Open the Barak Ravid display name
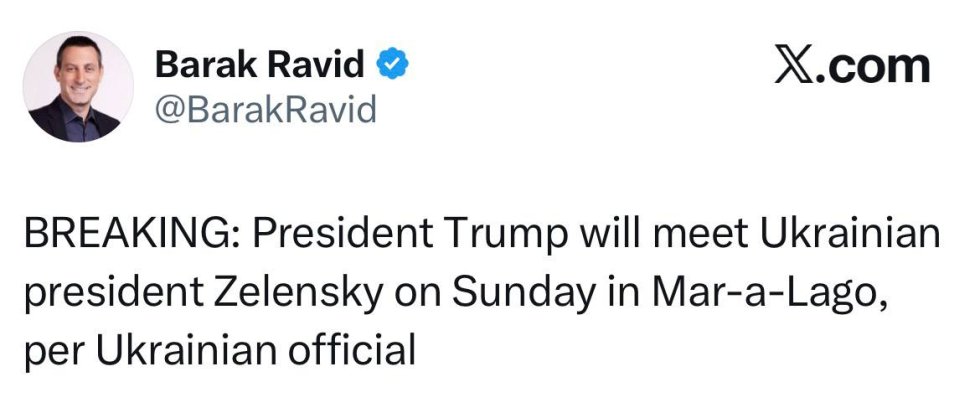The width and height of the screenshot is (980, 413). click(x=259, y=66)
